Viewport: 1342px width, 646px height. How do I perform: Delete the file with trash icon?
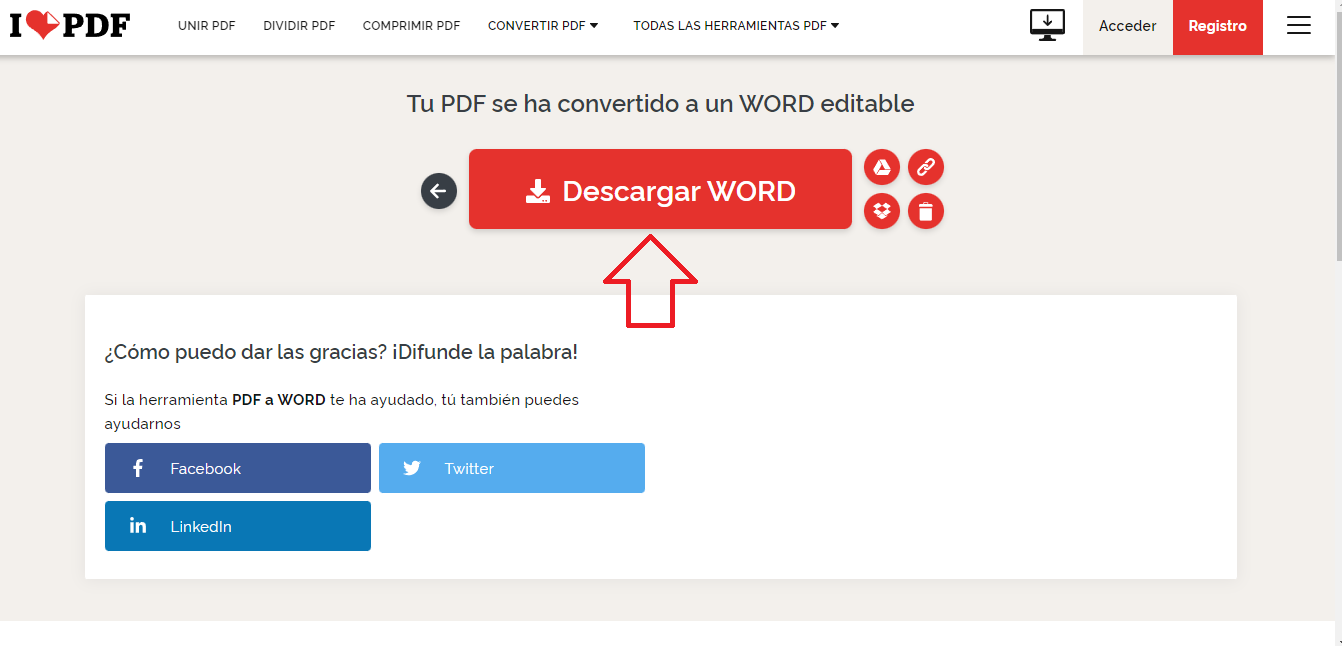pos(926,211)
